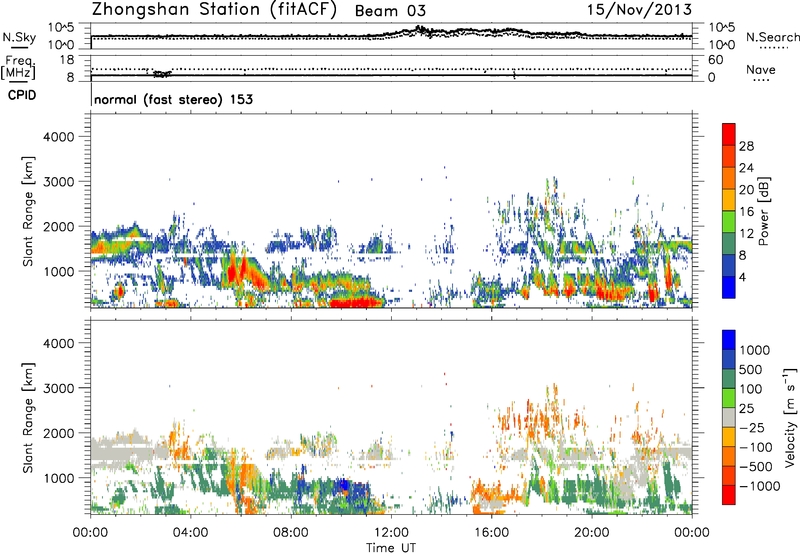Image resolution: width=800 pixels, height=554 pixels.
Task: Pick the red top power colorbar segment
Action: pos(729,135)
